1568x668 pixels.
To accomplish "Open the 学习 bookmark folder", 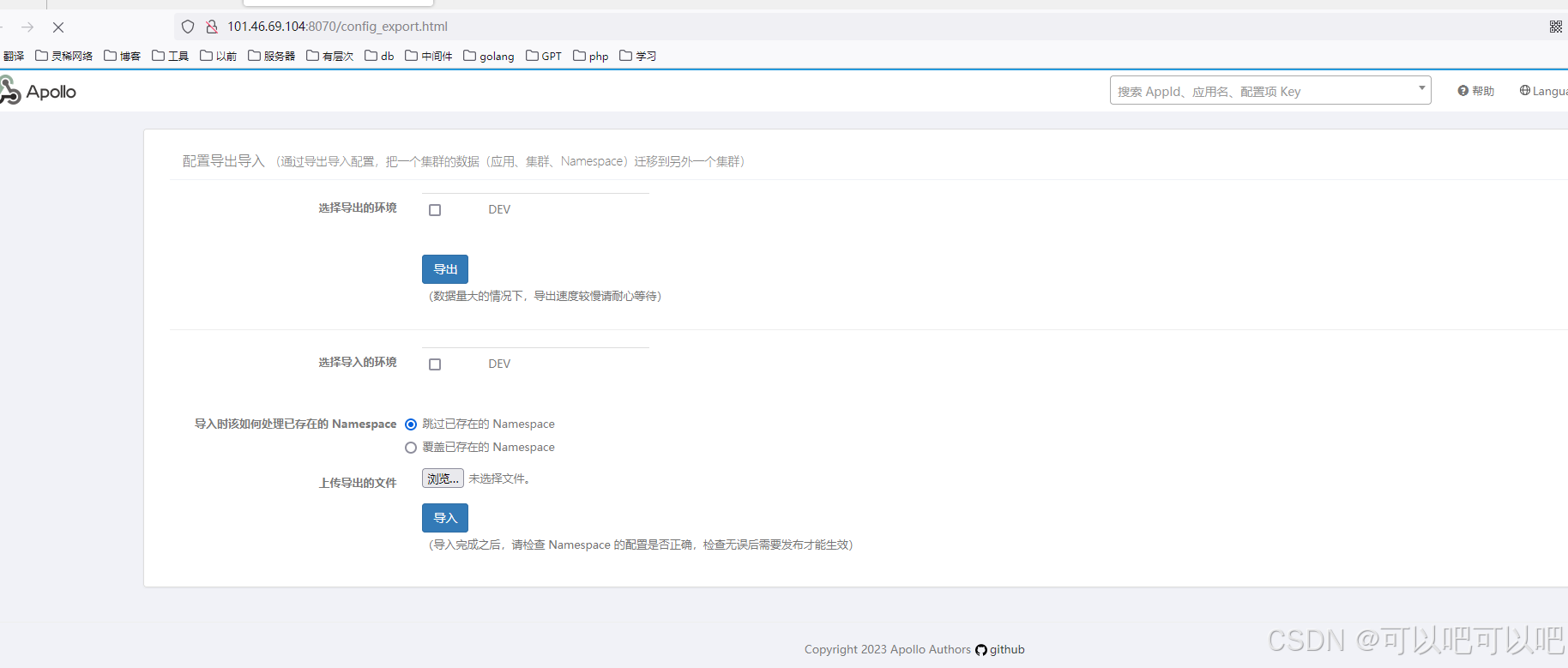I will [x=637, y=56].
